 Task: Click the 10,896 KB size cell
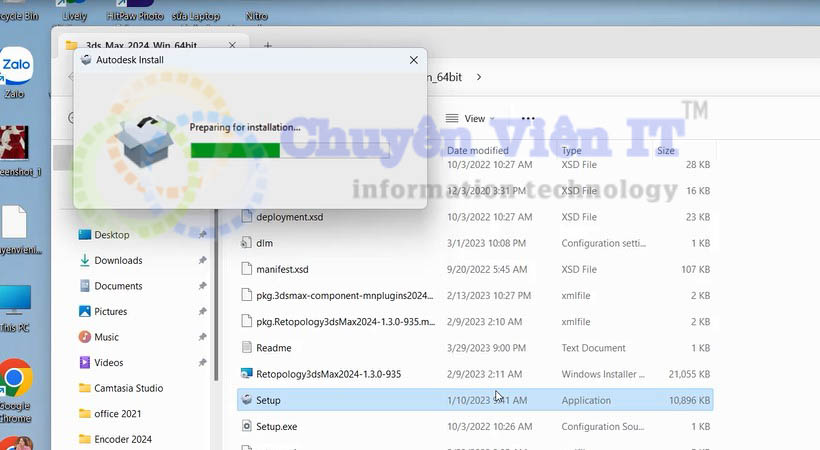(x=689, y=400)
